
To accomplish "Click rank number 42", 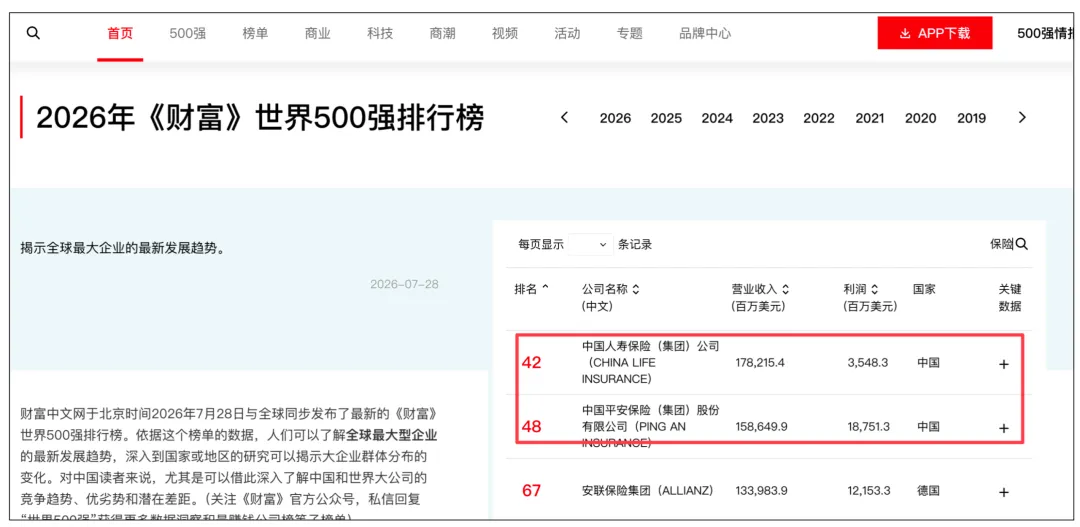I will pyautogui.click(x=531, y=362).
